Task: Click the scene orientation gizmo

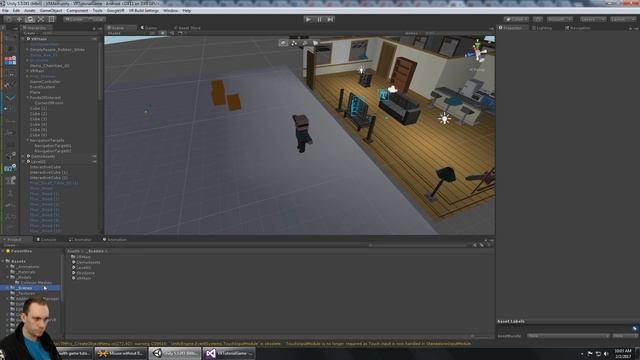Action: point(478,52)
